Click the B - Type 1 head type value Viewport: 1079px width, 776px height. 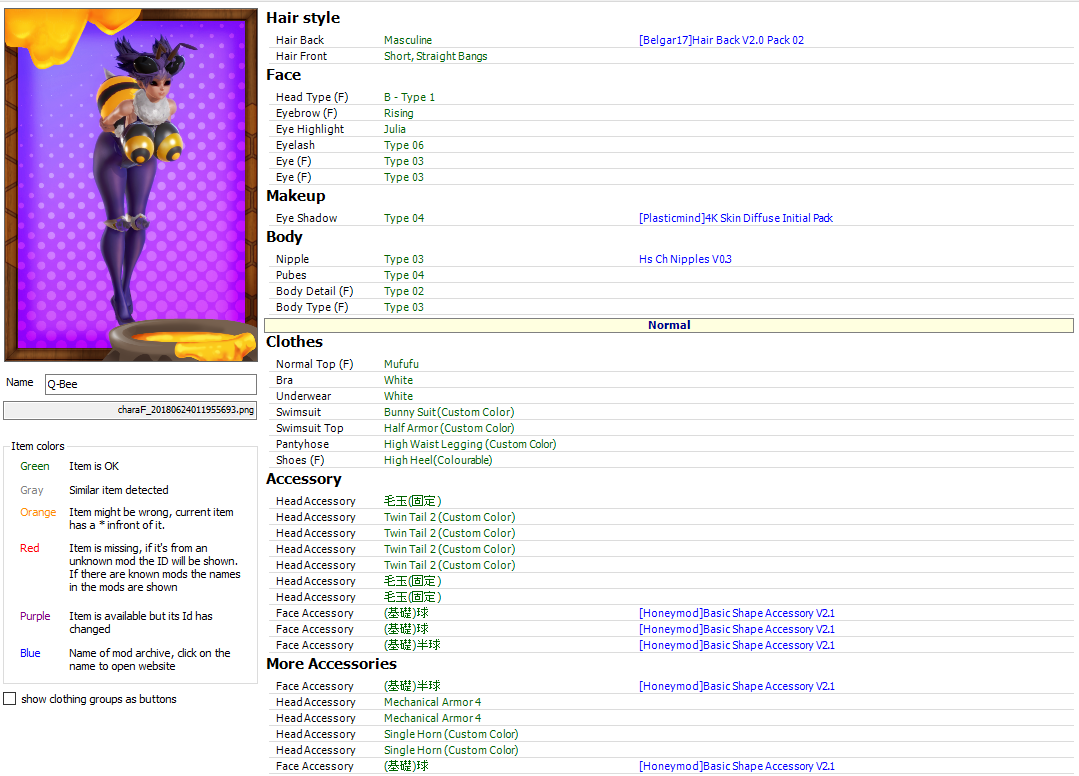[409, 97]
